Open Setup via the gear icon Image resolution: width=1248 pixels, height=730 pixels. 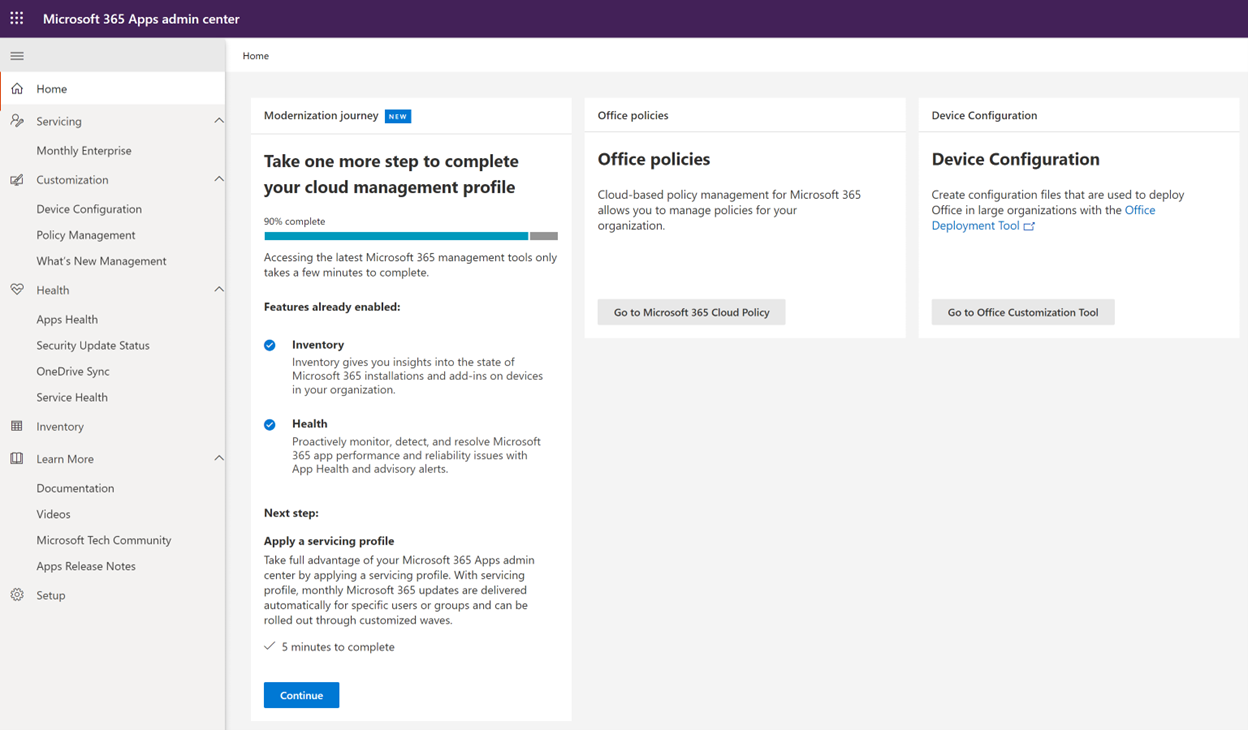point(16,594)
